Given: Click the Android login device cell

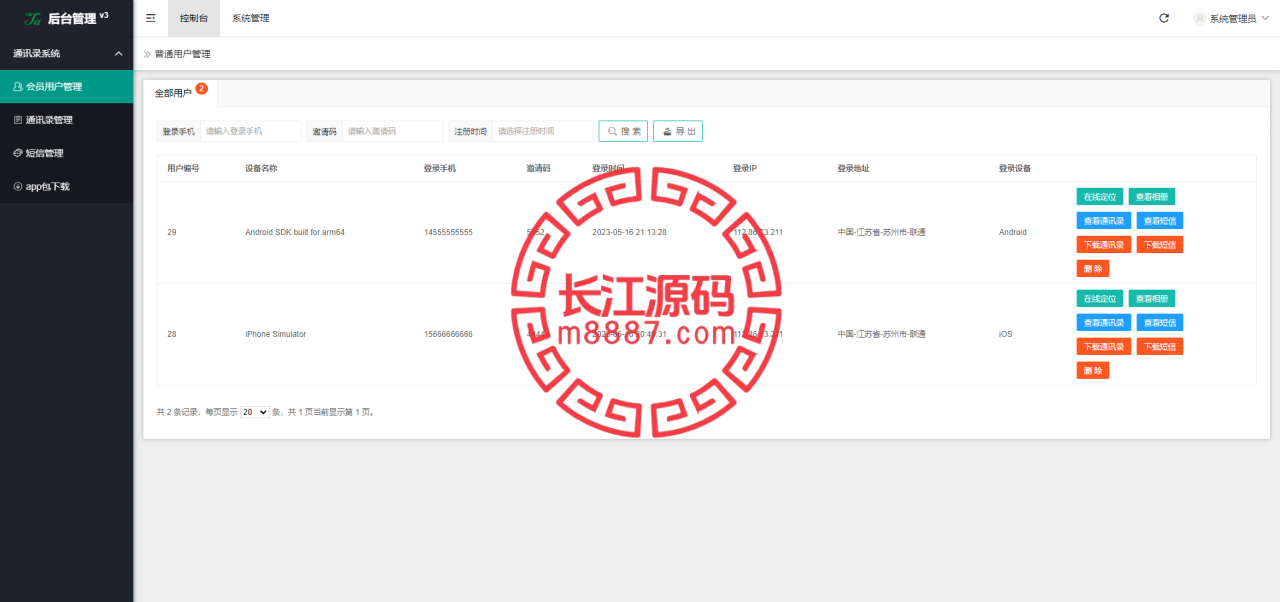Looking at the screenshot, I should coord(1013,232).
